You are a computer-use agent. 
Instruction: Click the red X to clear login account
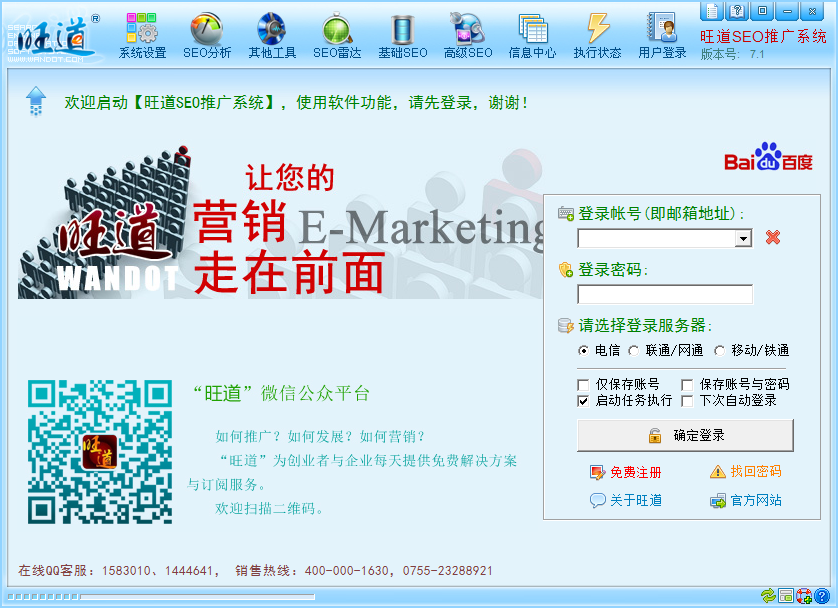773,237
